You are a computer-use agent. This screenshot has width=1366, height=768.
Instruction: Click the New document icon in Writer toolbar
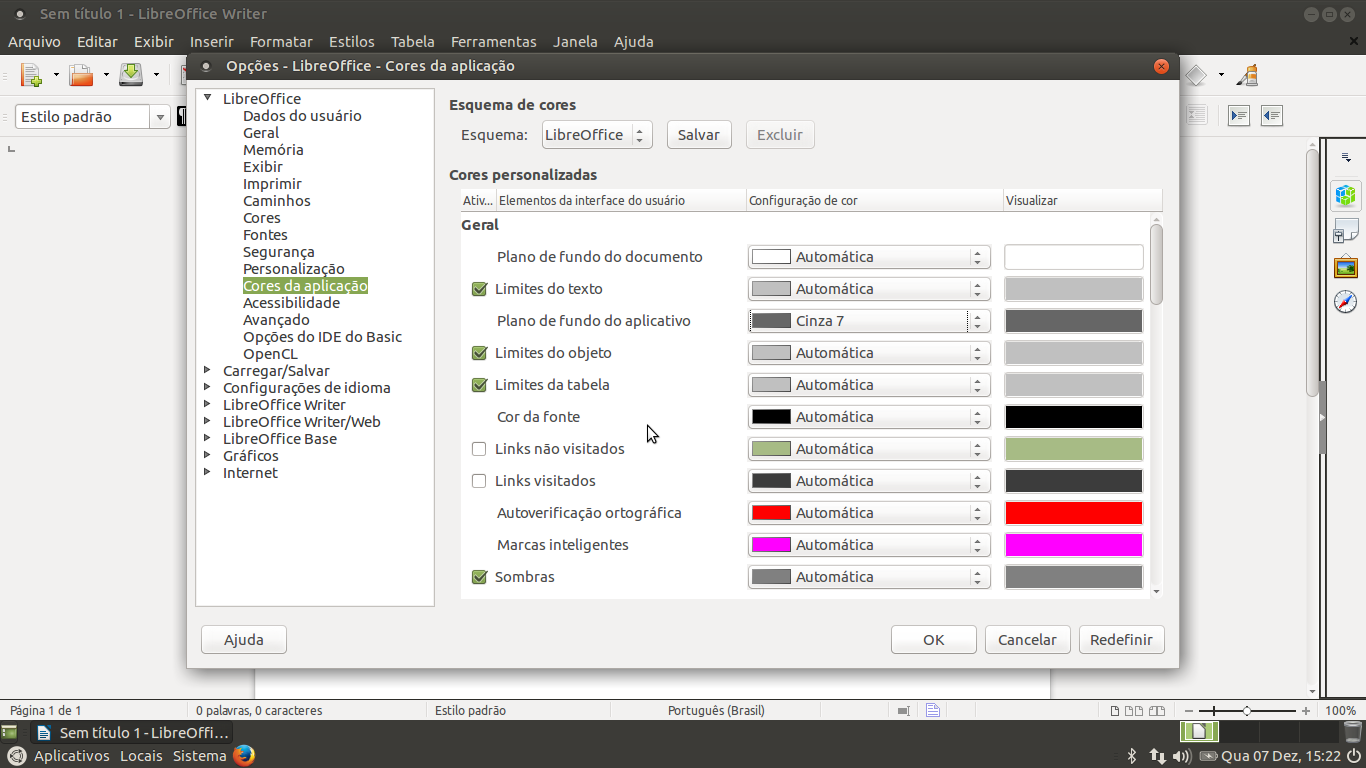(31, 75)
